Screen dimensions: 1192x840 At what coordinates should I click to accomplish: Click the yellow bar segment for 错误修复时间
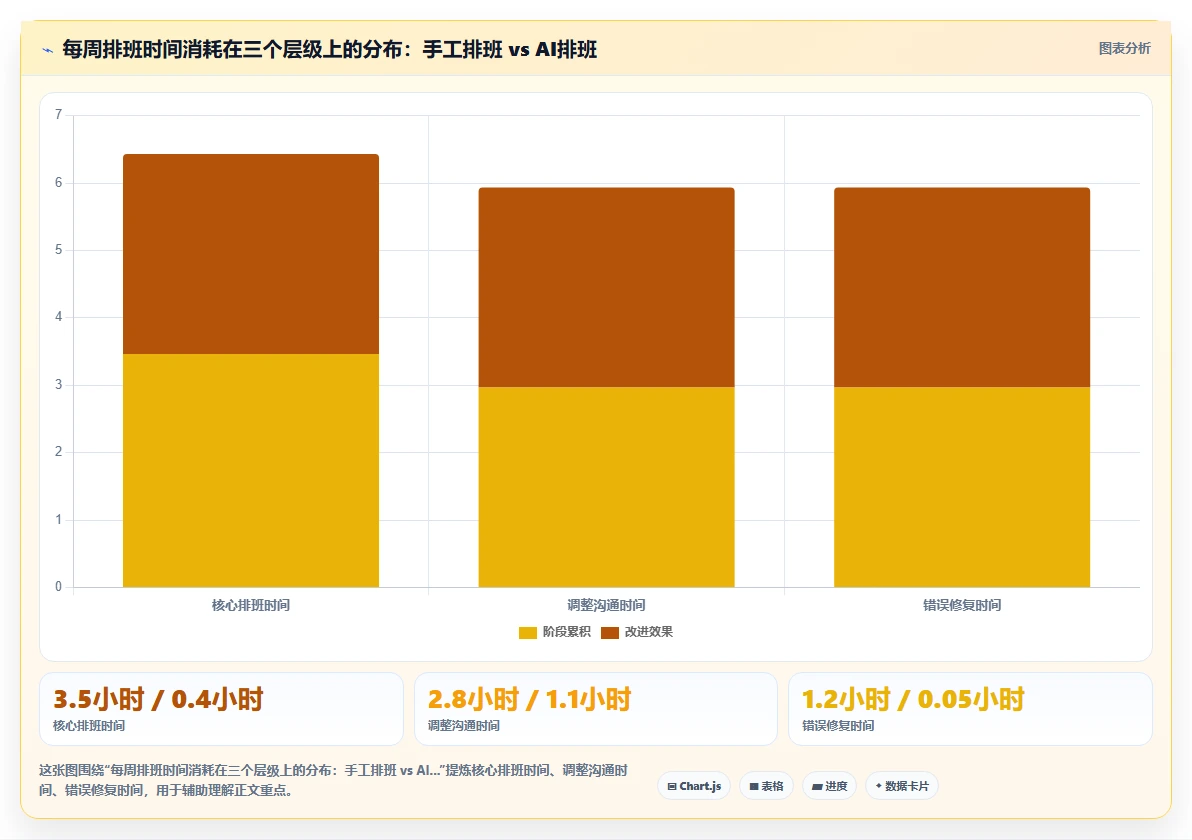point(962,487)
